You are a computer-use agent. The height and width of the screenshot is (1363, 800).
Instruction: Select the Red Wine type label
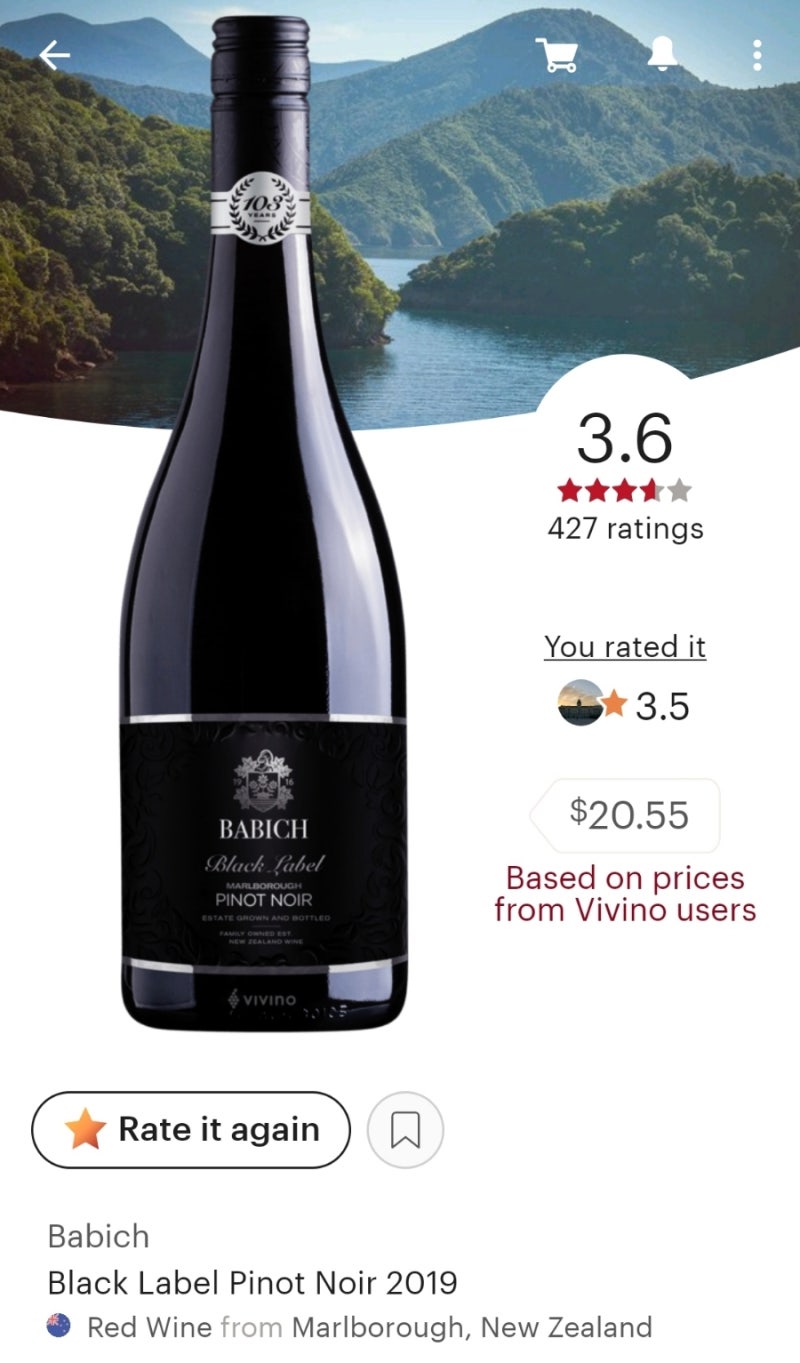[150, 1327]
